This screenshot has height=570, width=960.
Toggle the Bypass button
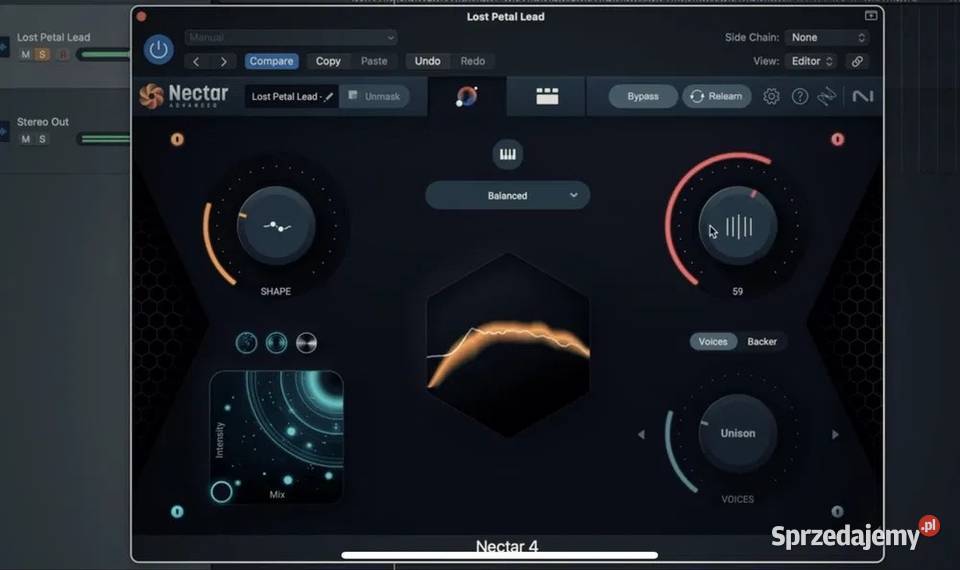coord(643,96)
